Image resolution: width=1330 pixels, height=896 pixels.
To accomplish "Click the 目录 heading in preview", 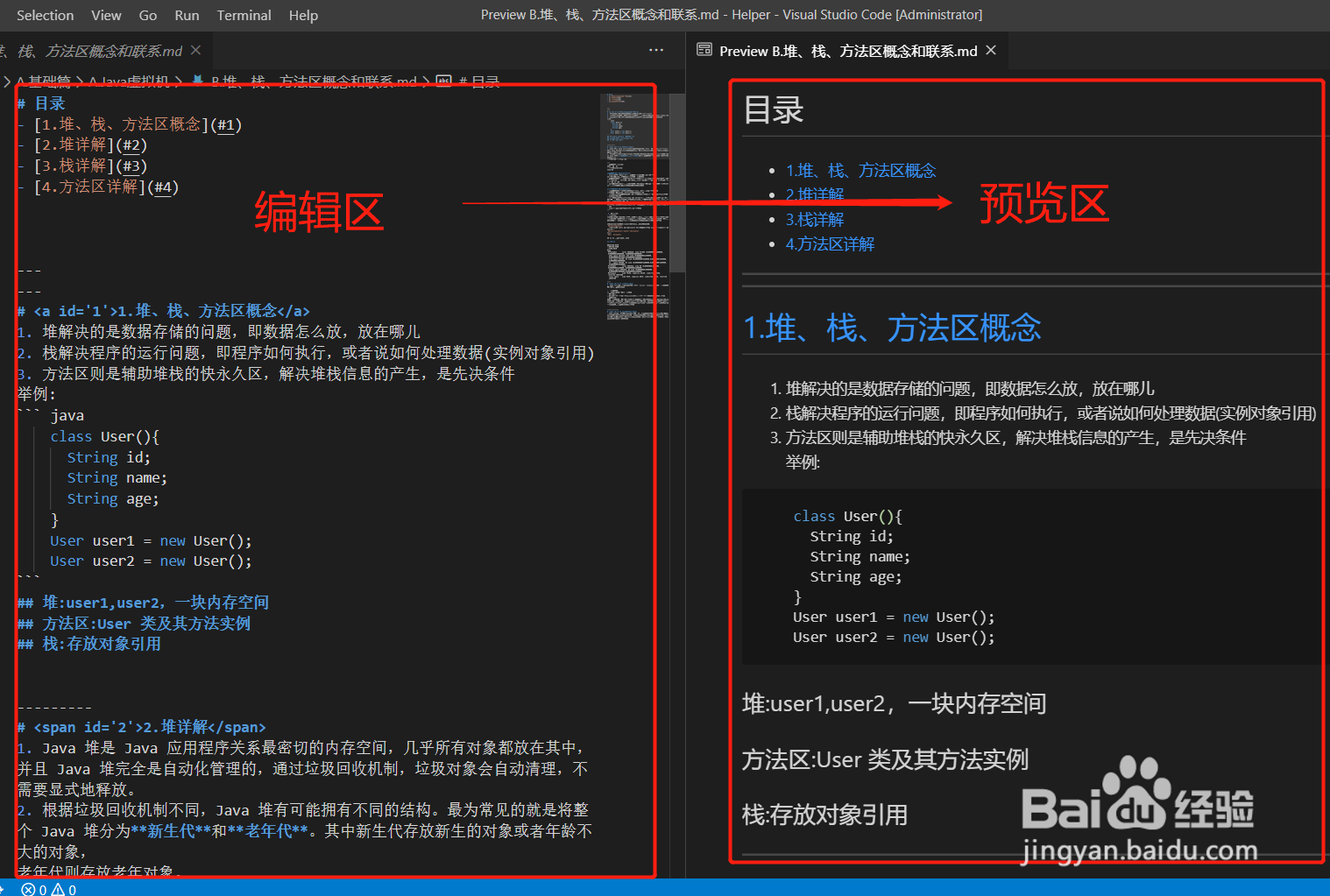I will coord(774,109).
